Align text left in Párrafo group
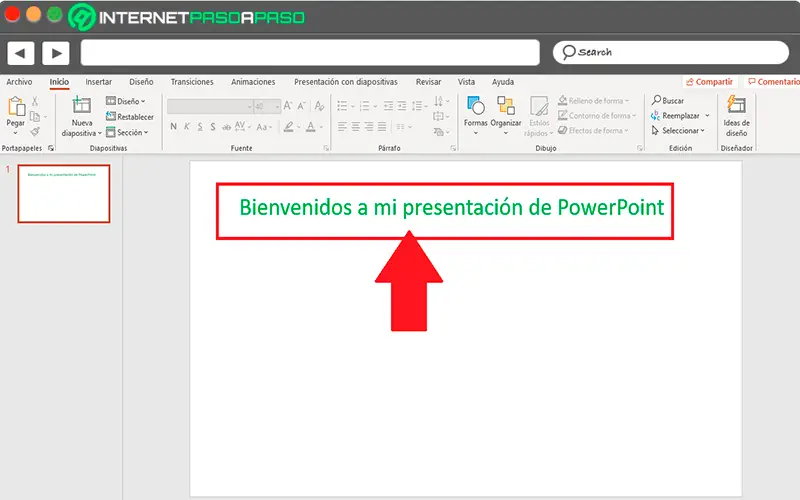 tap(342, 127)
